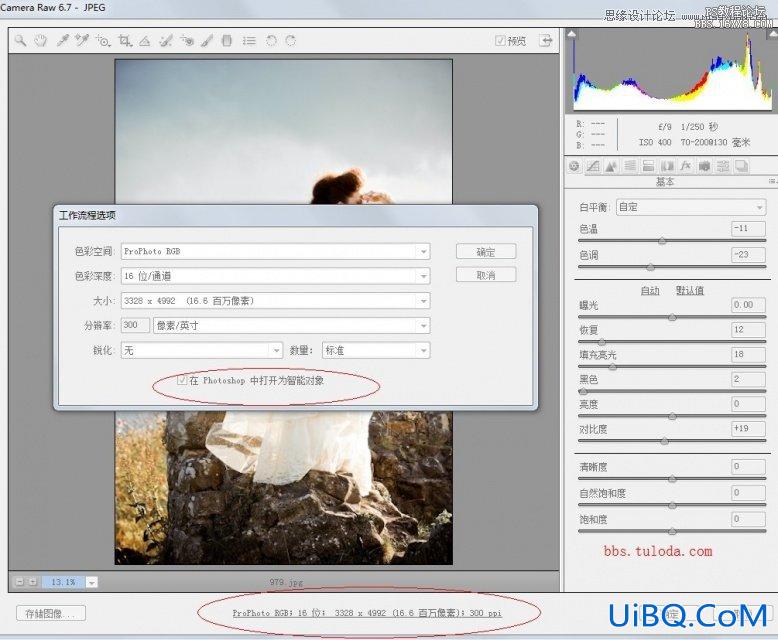778x640 pixels.
Task: Click the zoom in plus button
Action: point(33,582)
